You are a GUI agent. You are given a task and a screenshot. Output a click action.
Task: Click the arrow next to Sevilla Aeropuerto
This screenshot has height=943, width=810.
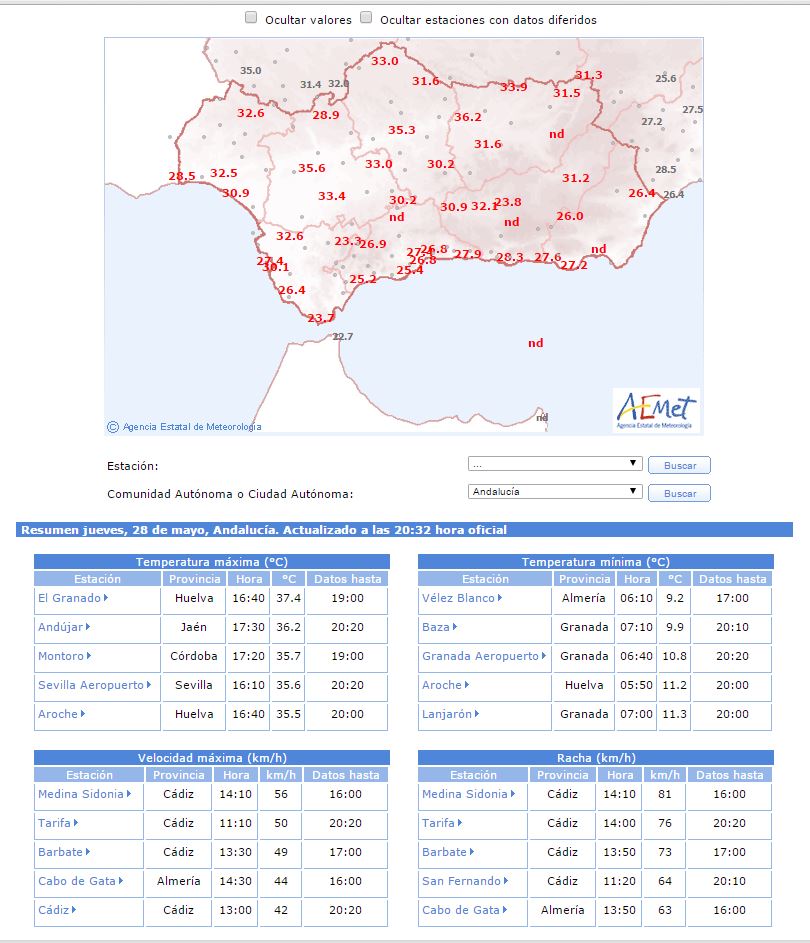149,684
